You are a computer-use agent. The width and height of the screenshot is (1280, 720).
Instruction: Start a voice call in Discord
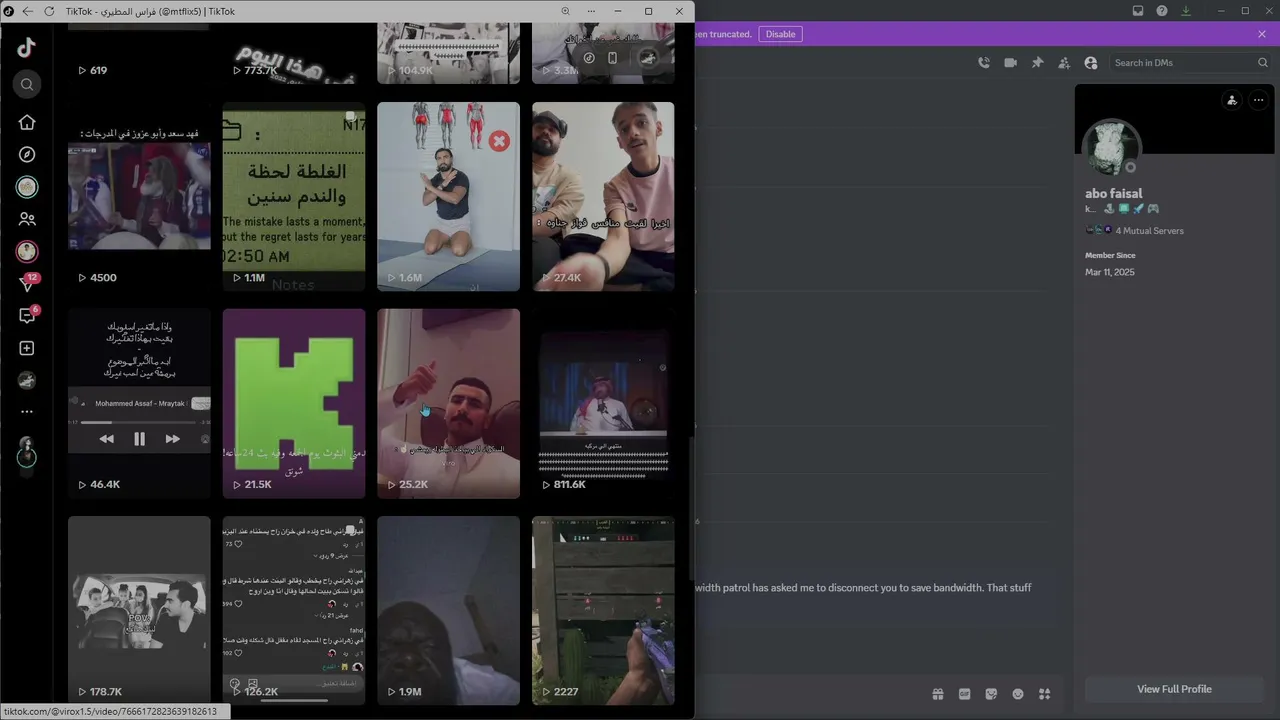(984, 62)
